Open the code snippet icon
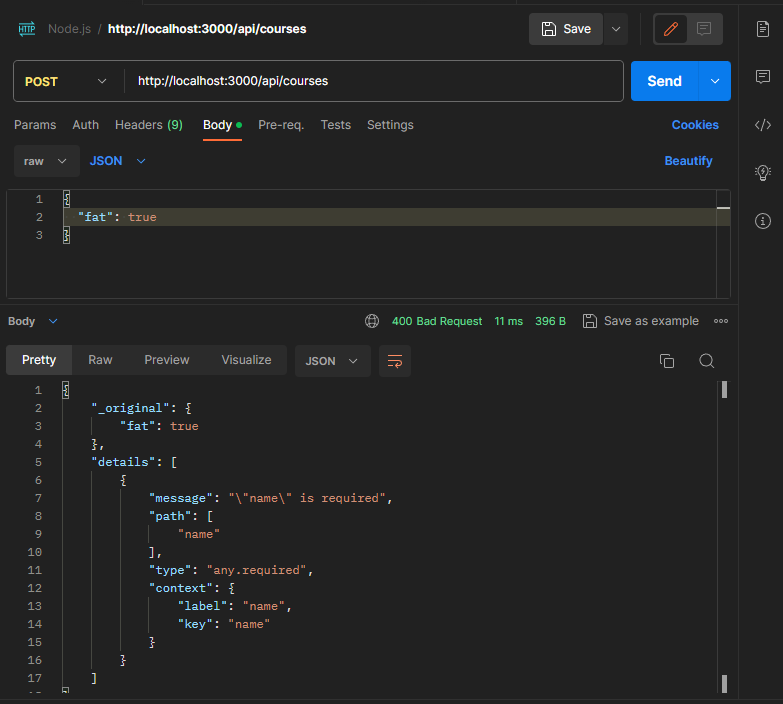 point(762,125)
